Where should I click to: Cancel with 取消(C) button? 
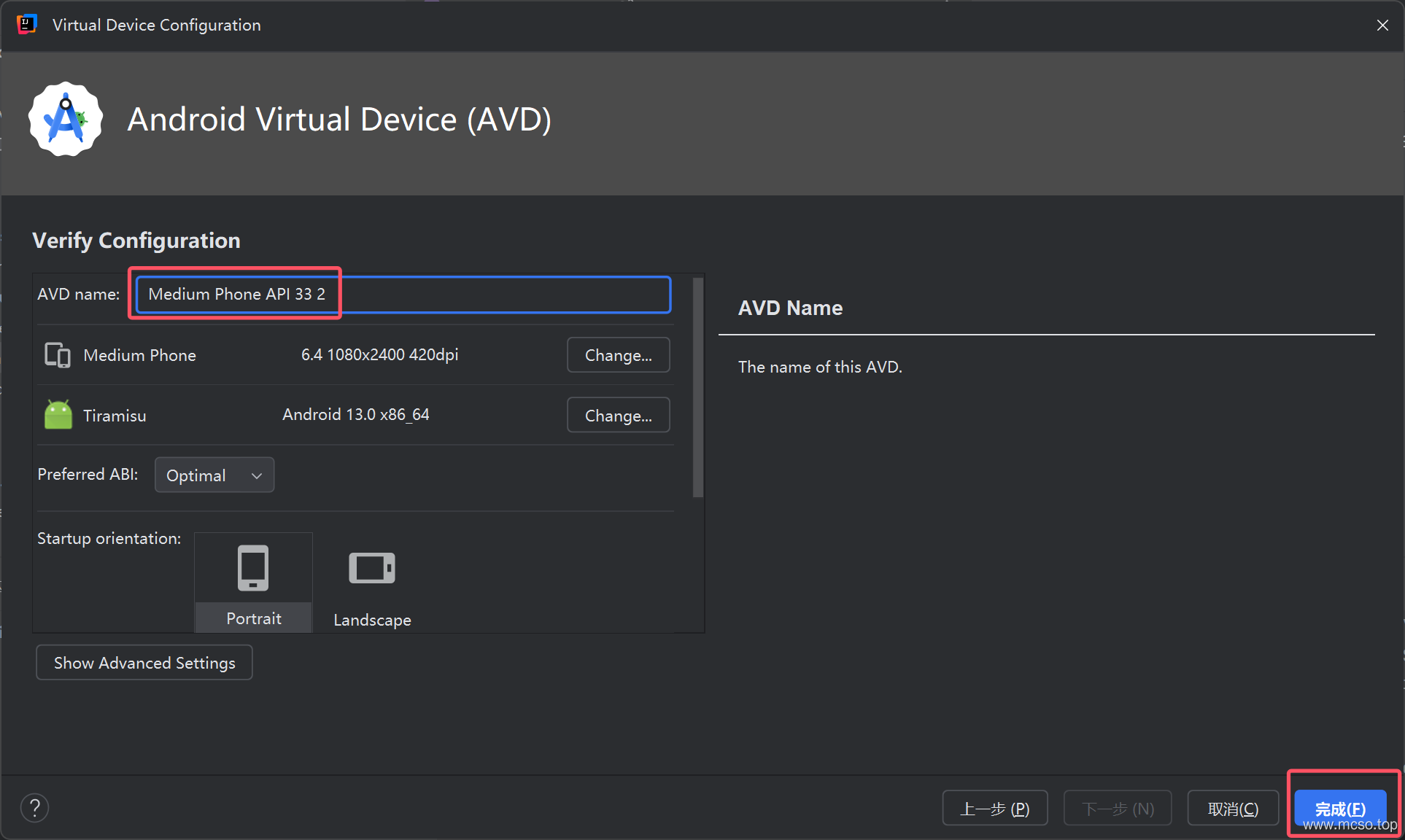coord(1233,809)
